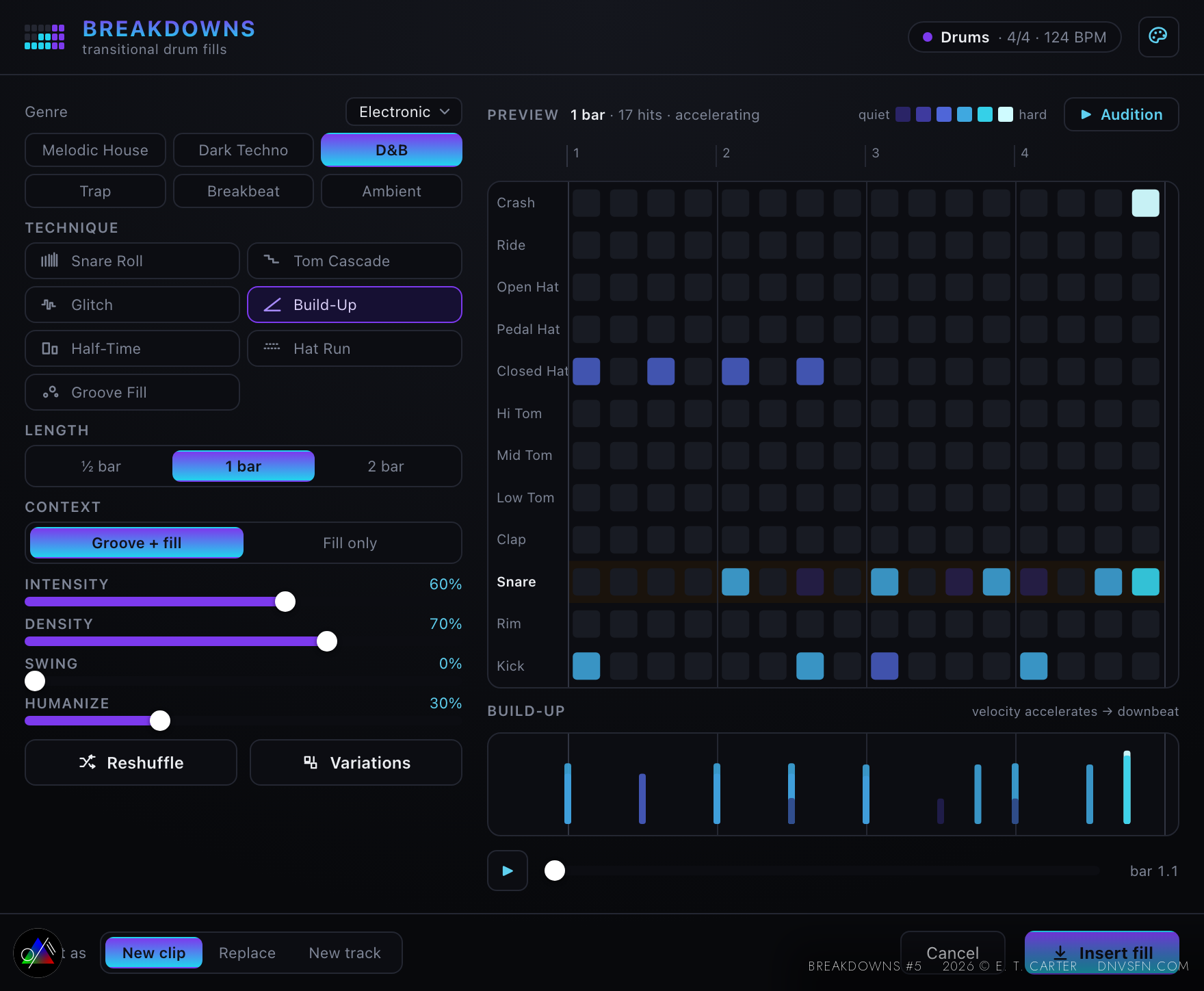Image resolution: width=1204 pixels, height=991 pixels.
Task: Enable first Ride step cell
Action: click(586, 245)
